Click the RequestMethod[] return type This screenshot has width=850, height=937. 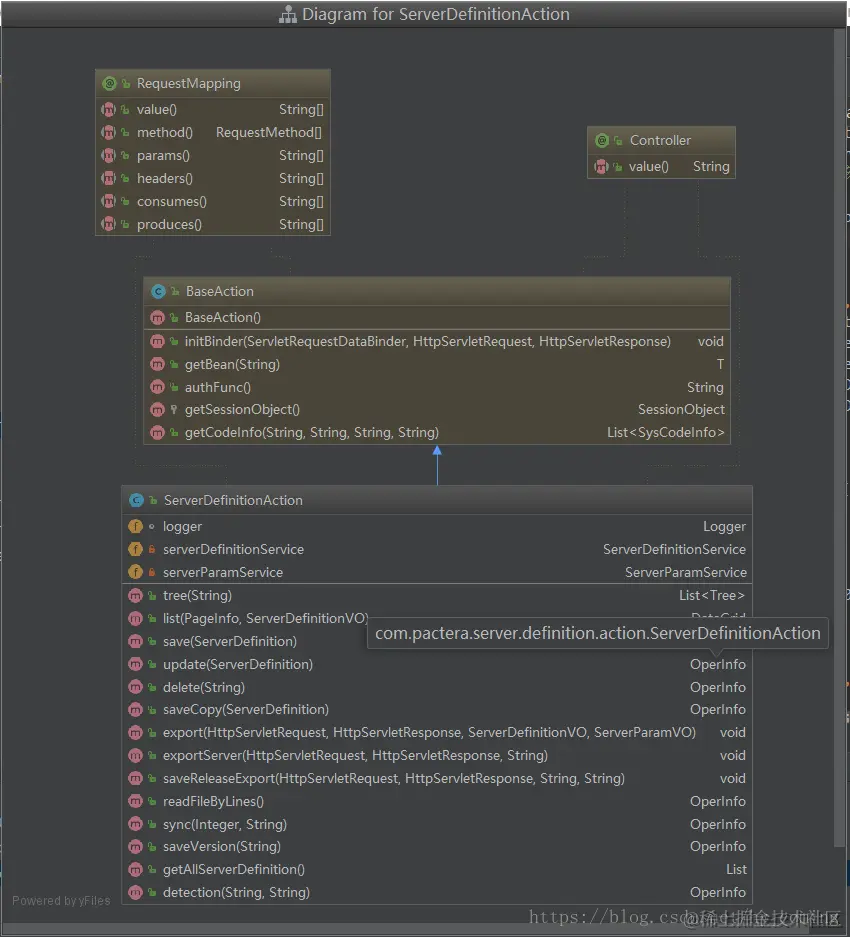point(268,132)
